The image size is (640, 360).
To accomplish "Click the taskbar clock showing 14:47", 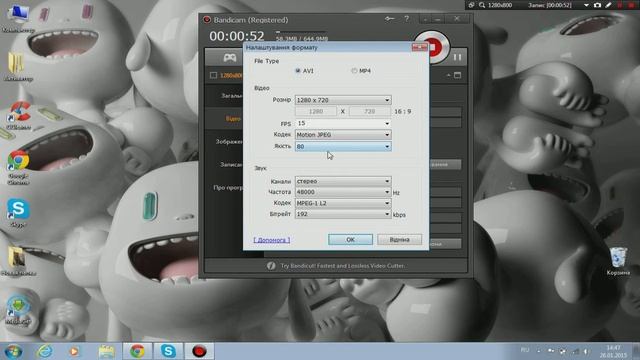I will [x=613, y=351].
